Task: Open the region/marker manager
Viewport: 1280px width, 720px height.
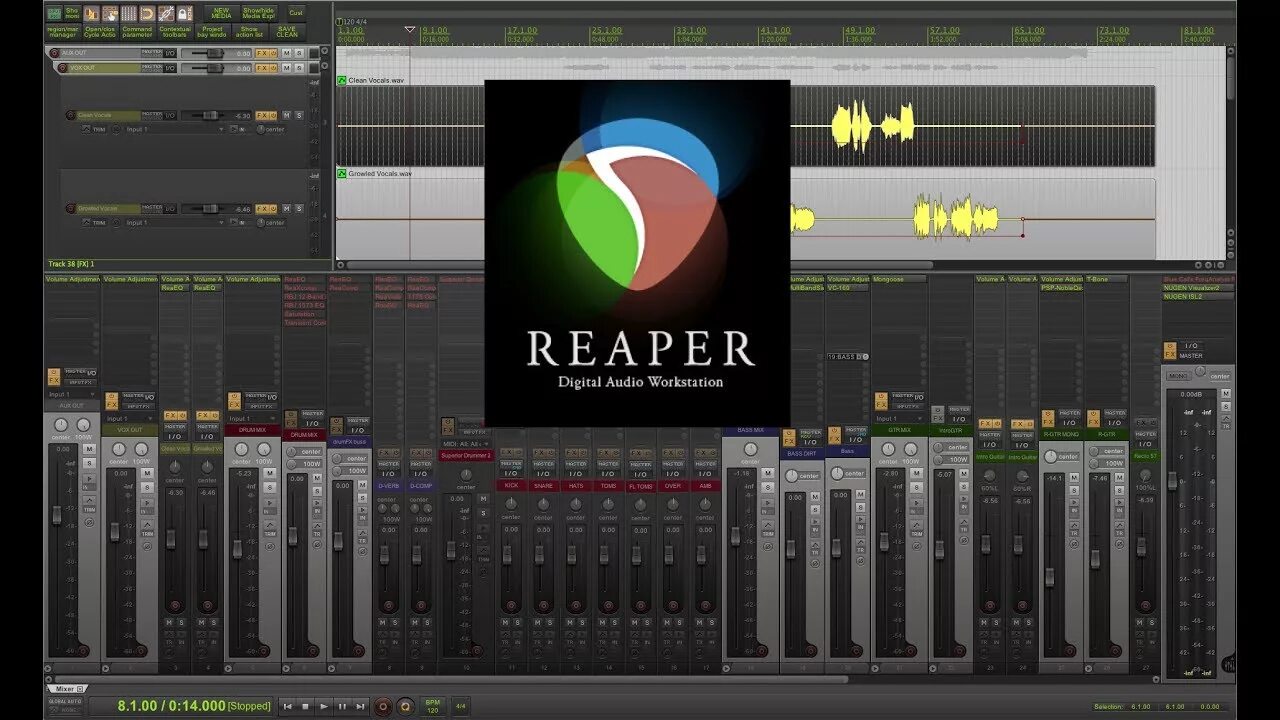Action: click(x=61, y=32)
